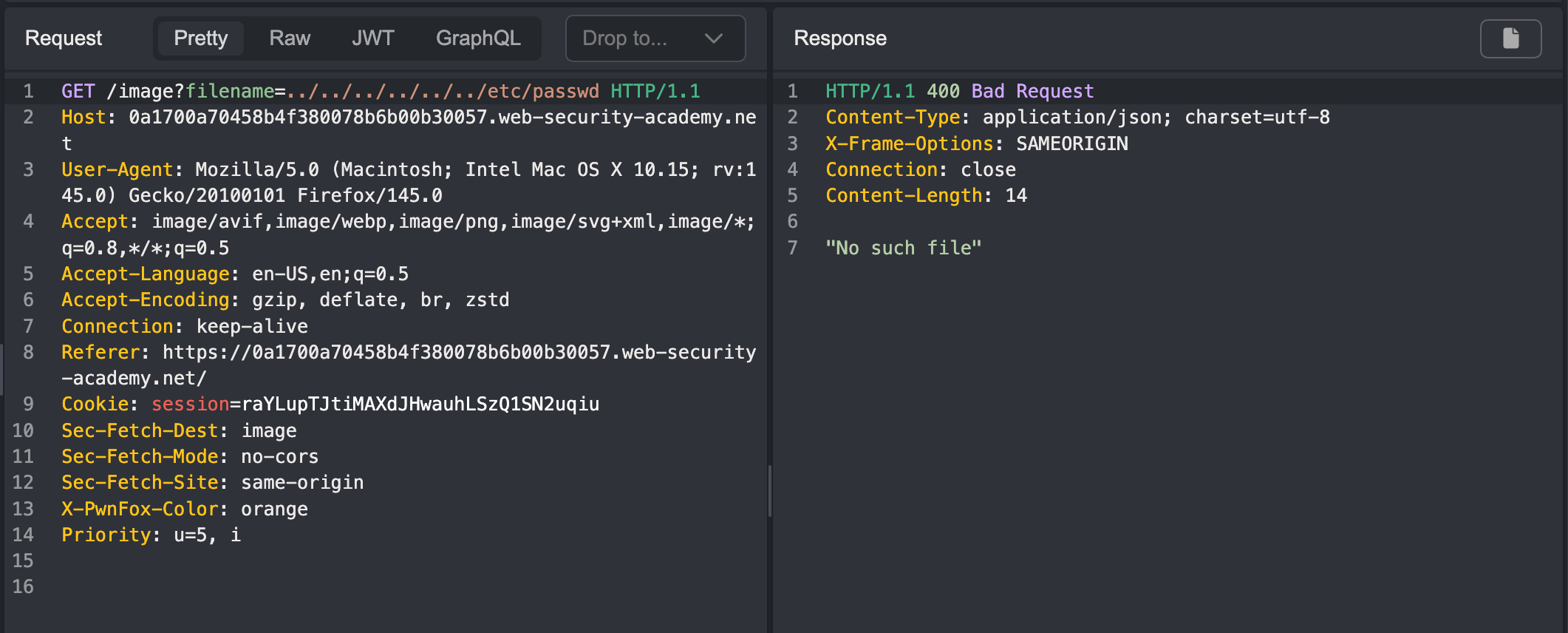Click the document icon in Response panel
The image size is (1568, 633).
pos(1510,38)
